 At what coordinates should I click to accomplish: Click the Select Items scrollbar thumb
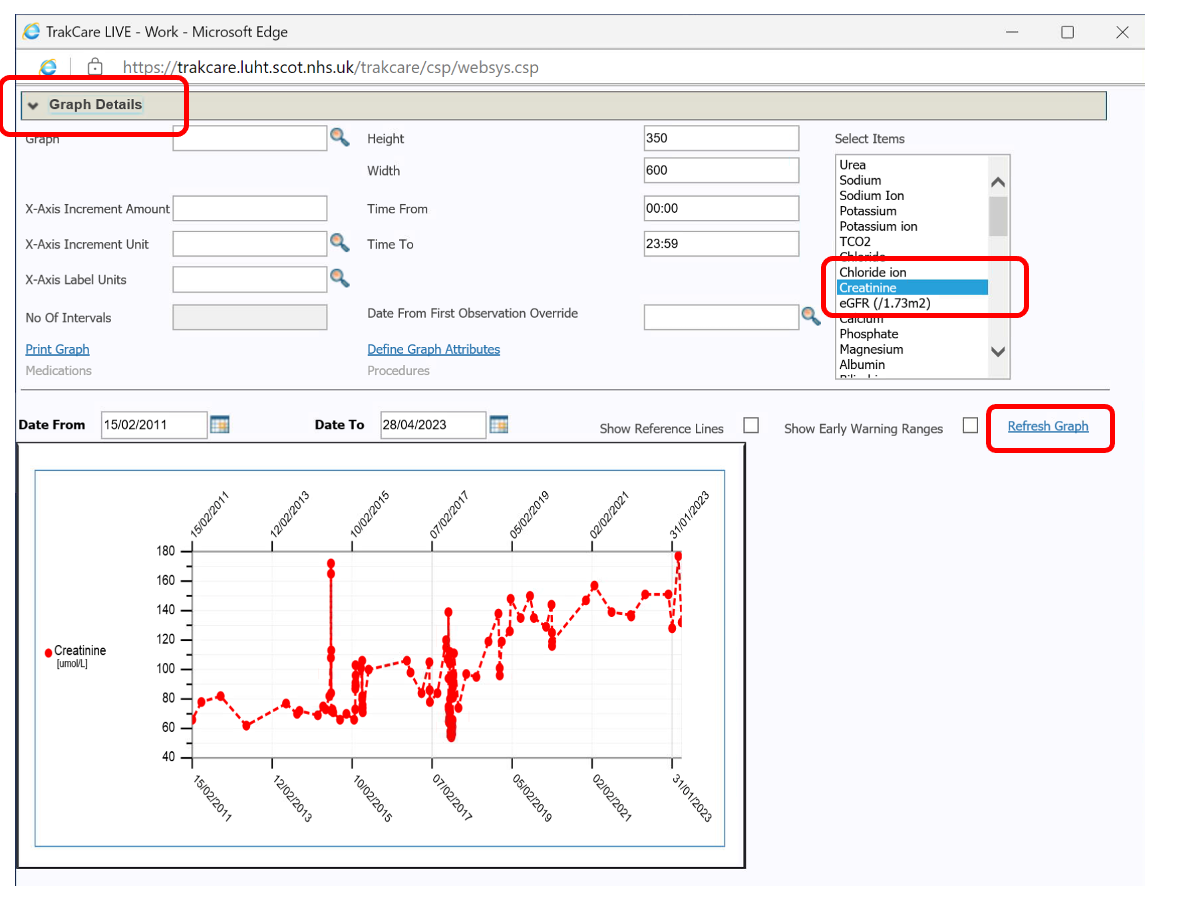(x=997, y=215)
